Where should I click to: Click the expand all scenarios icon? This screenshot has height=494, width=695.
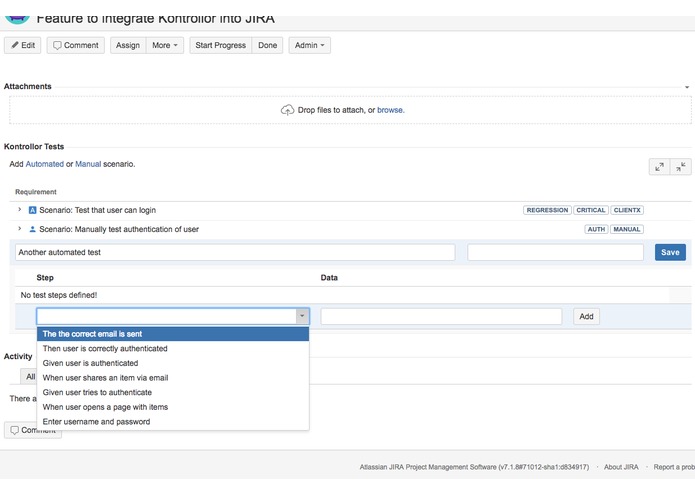pyautogui.click(x=660, y=167)
